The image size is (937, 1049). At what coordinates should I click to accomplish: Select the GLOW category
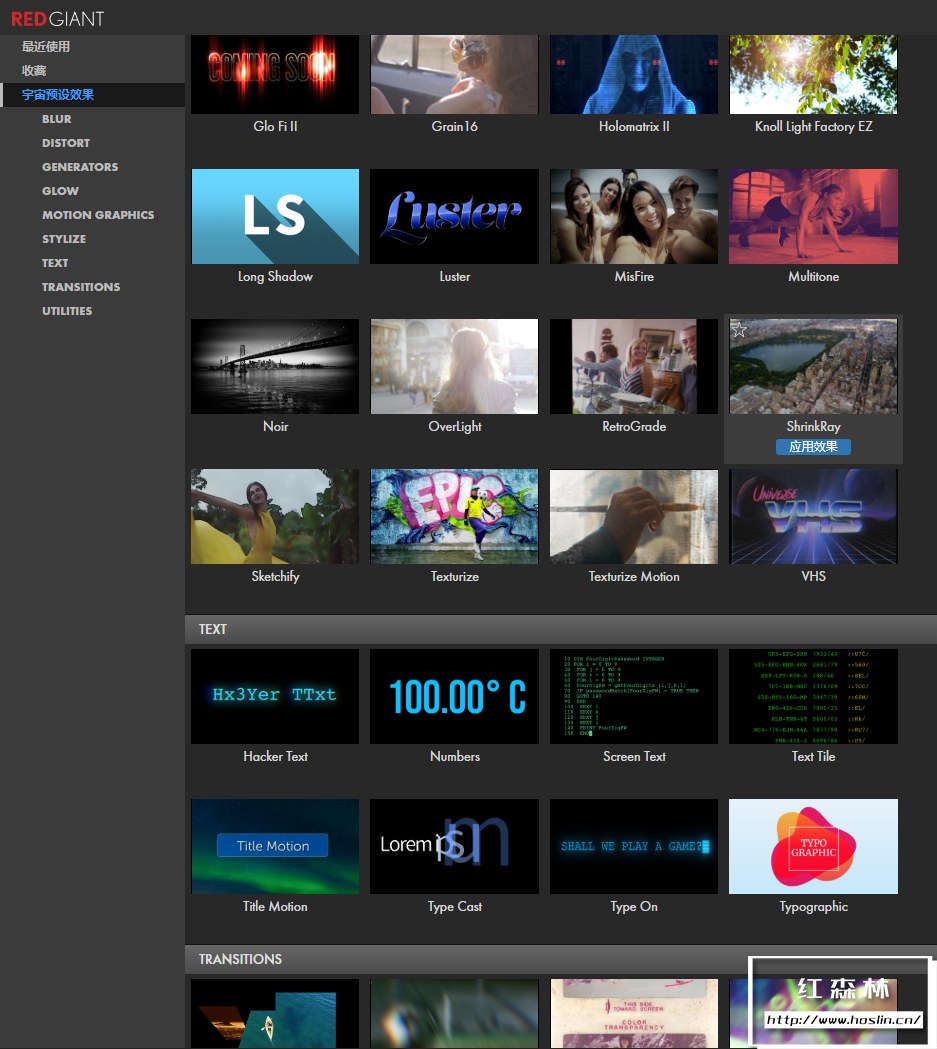60,191
